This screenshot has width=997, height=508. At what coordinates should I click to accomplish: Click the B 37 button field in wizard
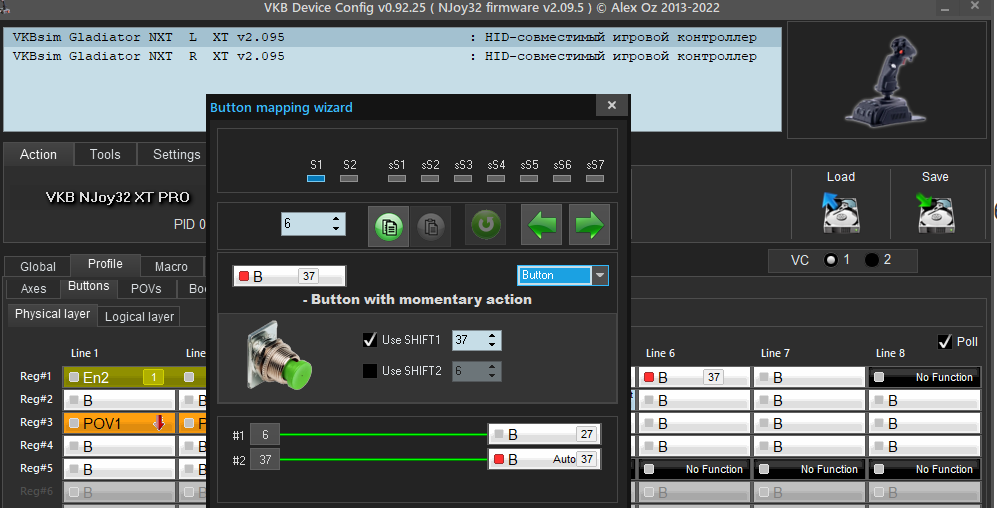tap(289, 276)
